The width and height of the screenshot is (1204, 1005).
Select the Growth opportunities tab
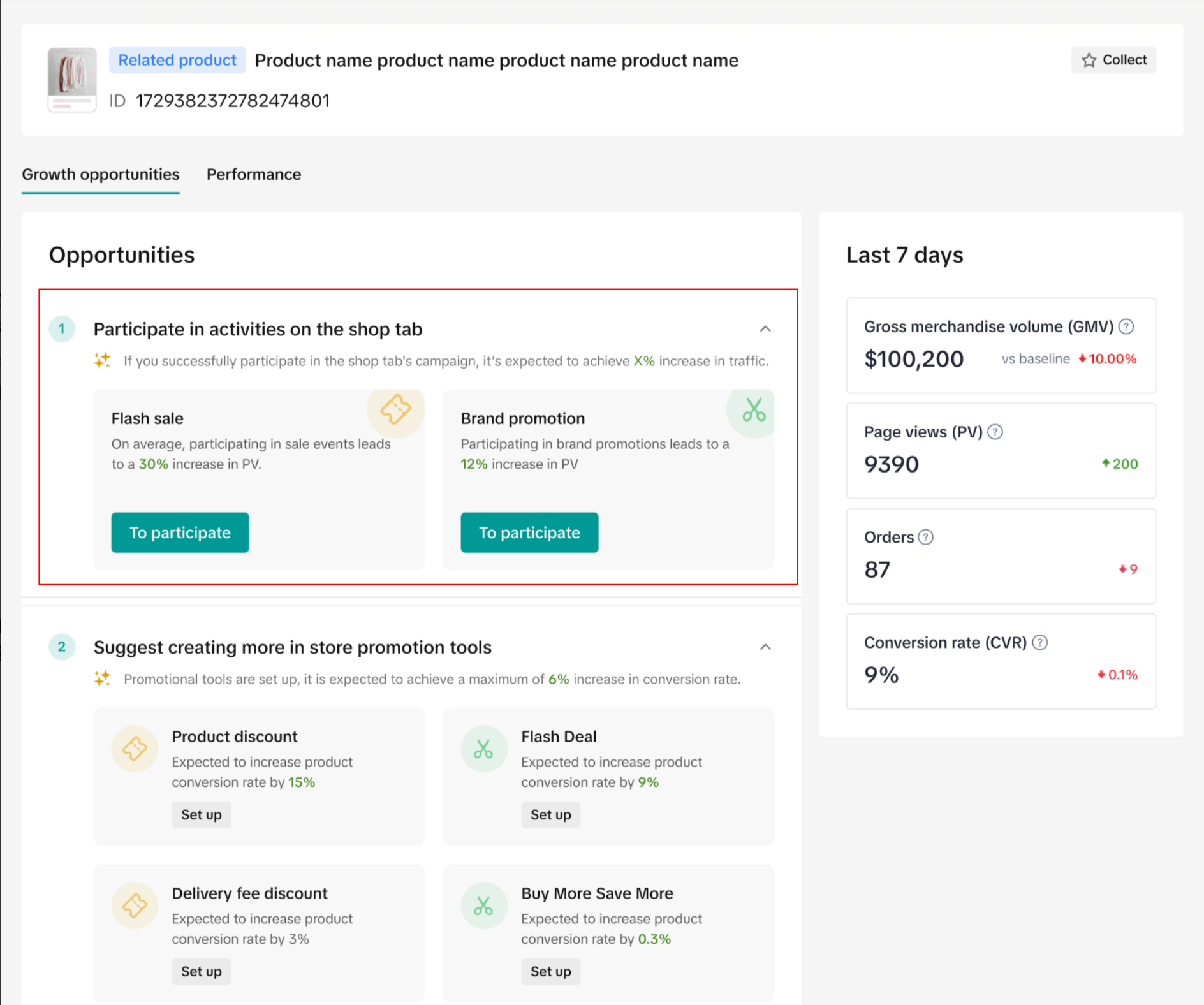pos(101,174)
